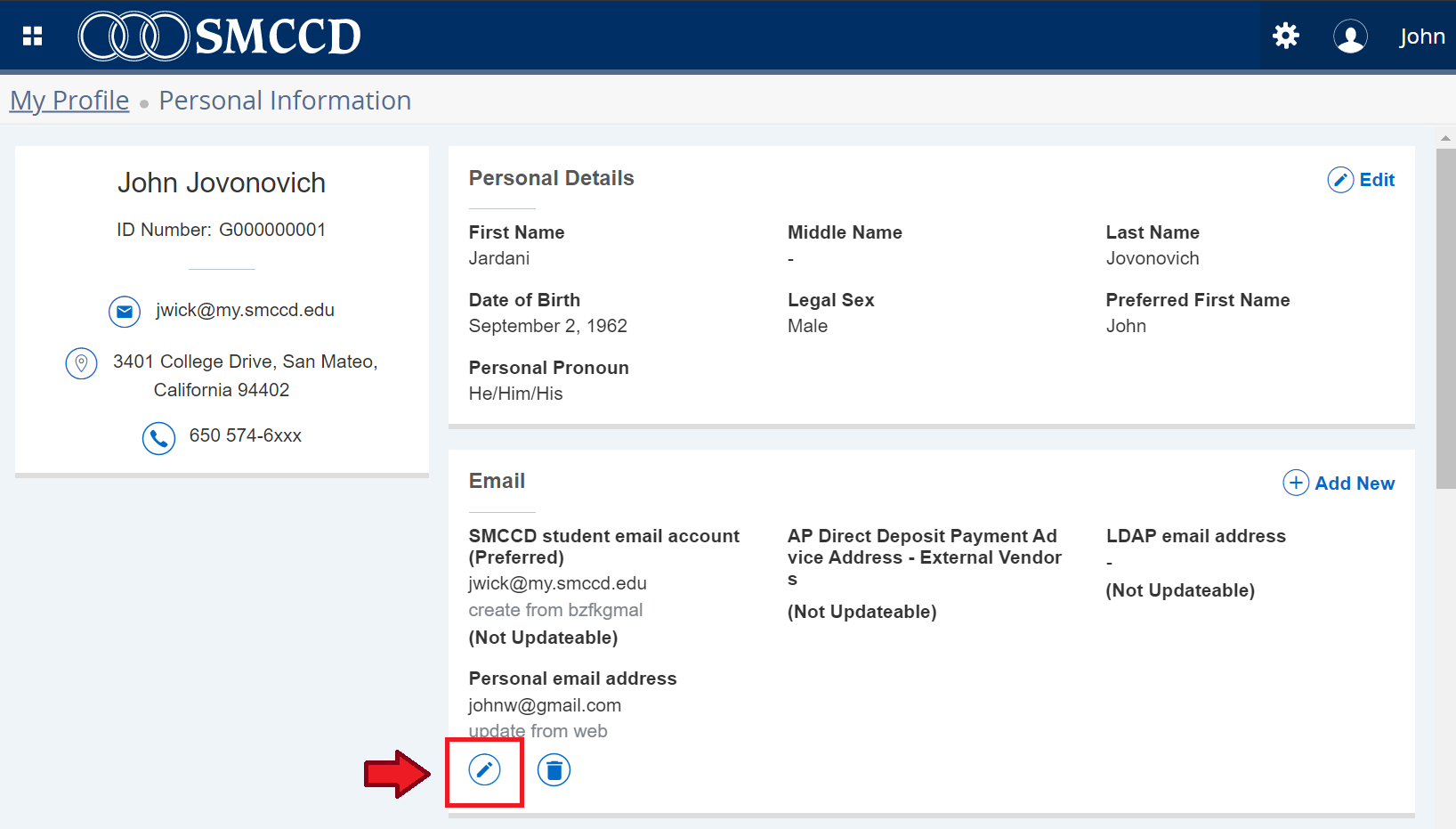Open the apps grid menu icon
The height and width of the screenshot is (829, 1456).
tap(33, 36)
